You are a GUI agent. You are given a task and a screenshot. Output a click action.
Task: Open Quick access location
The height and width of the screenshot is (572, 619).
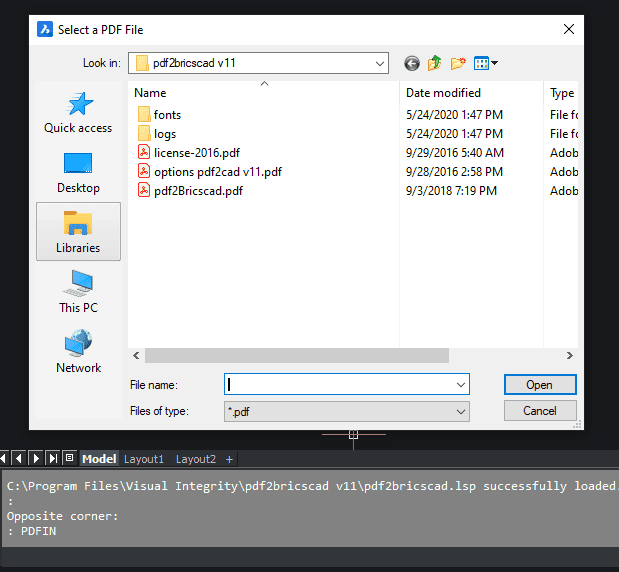(78, 113)
